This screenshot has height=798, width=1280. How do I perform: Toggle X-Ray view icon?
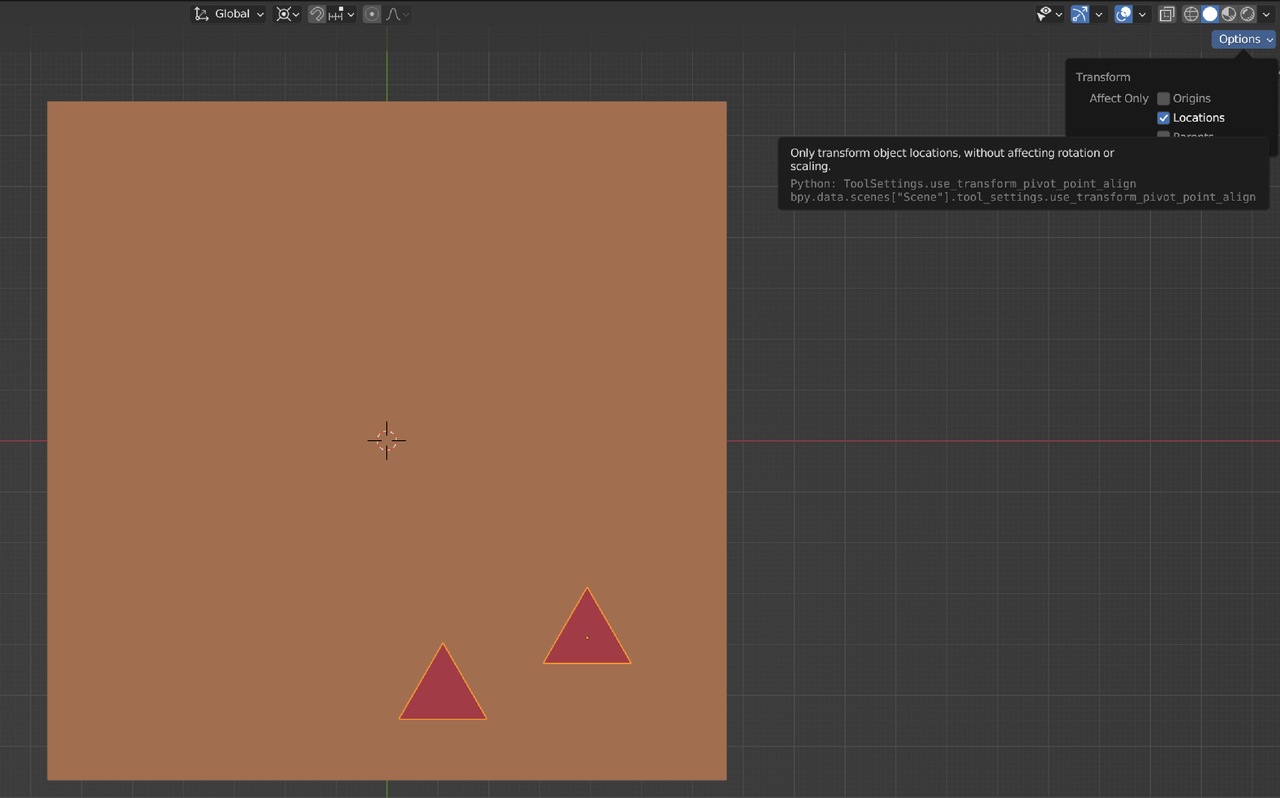1167,14
